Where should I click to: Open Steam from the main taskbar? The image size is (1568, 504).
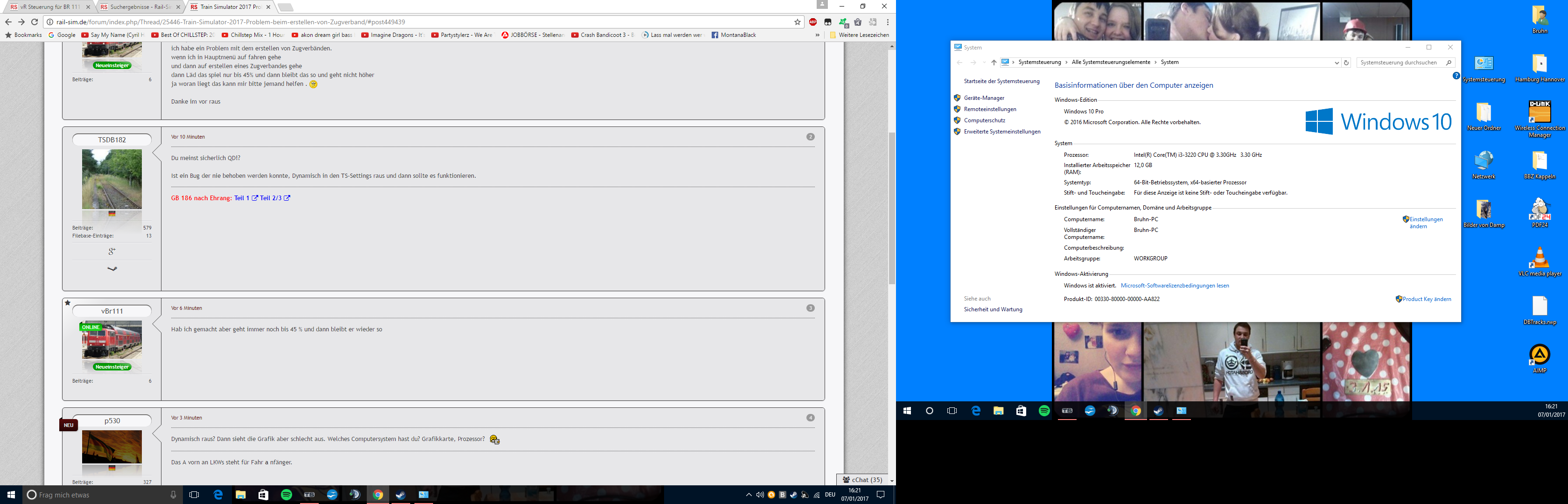coord(400,495)
